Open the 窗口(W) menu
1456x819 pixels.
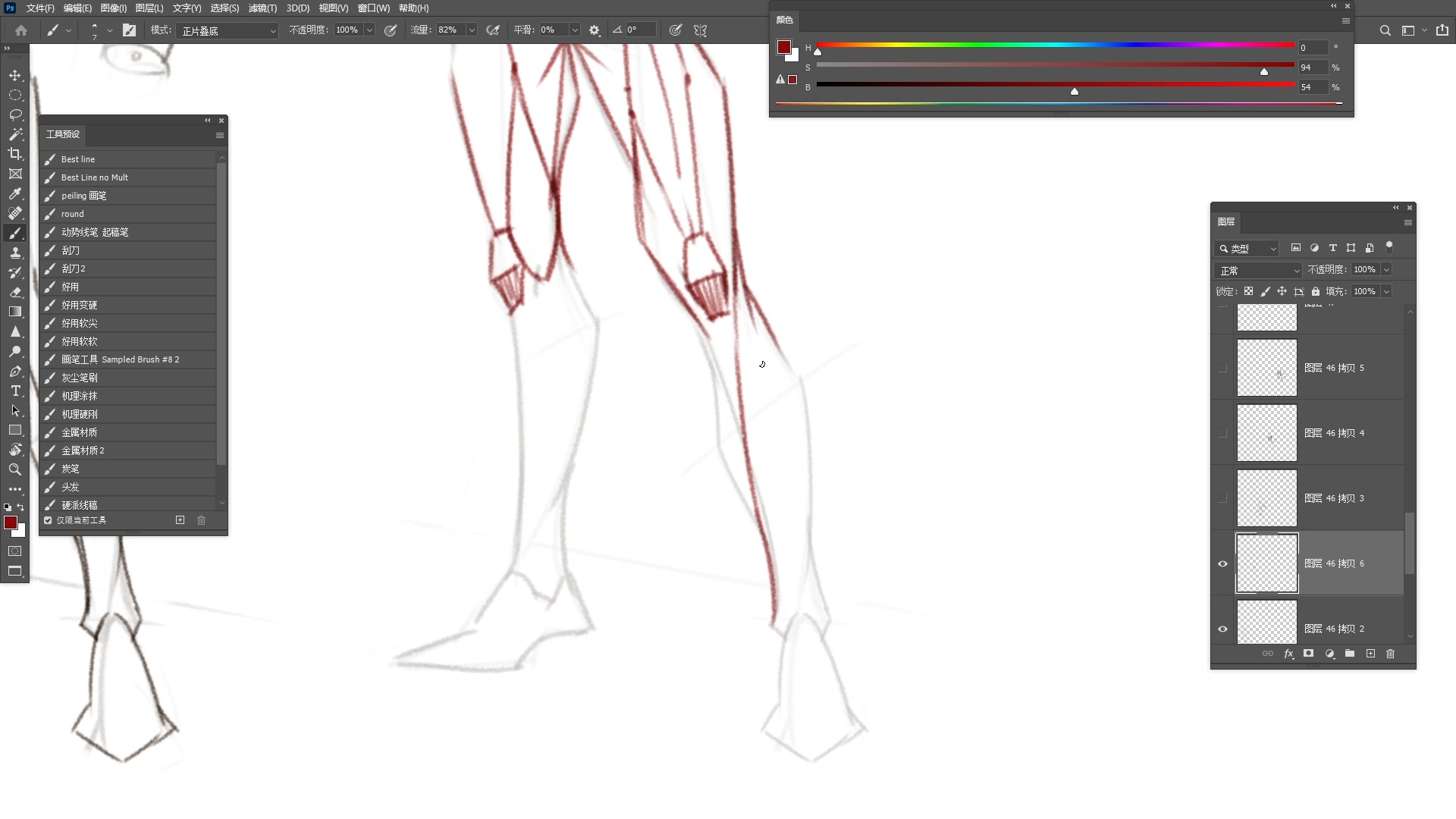pos(374,8)
